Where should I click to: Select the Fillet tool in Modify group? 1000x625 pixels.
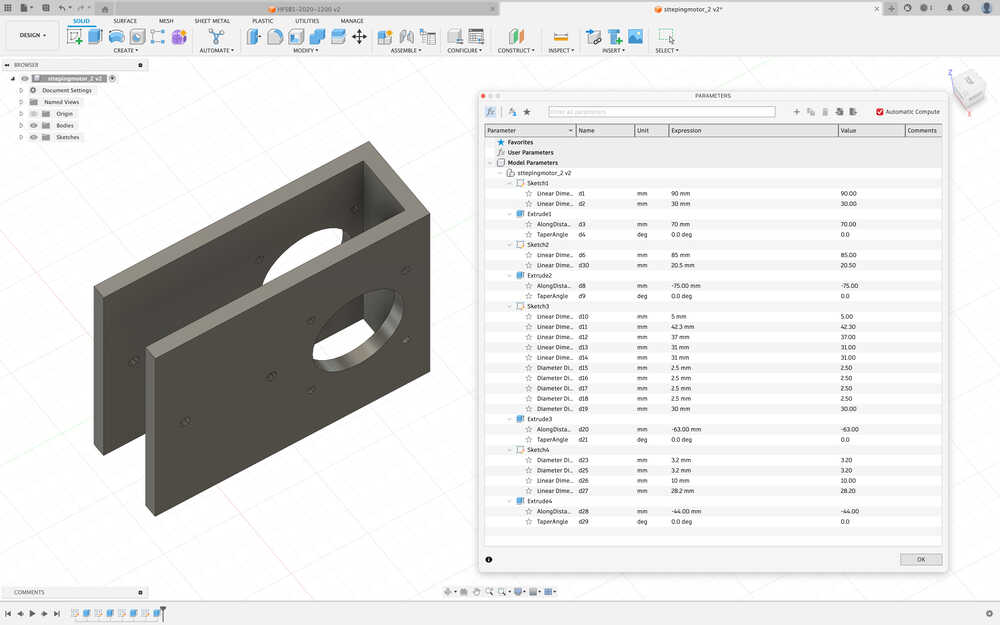tap(275, 36)
